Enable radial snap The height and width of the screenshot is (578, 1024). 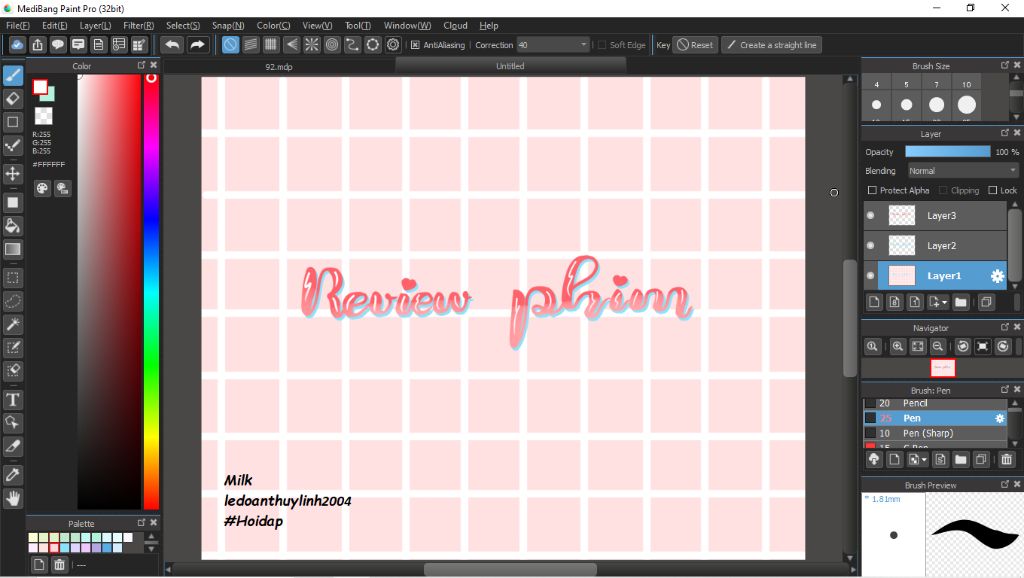coord(312,44)
